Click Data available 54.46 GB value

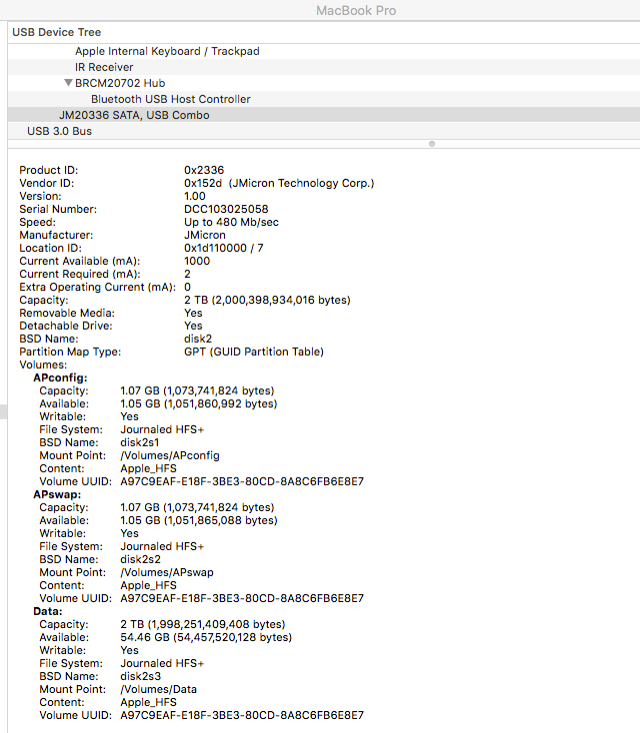click(x=206, y=637)
